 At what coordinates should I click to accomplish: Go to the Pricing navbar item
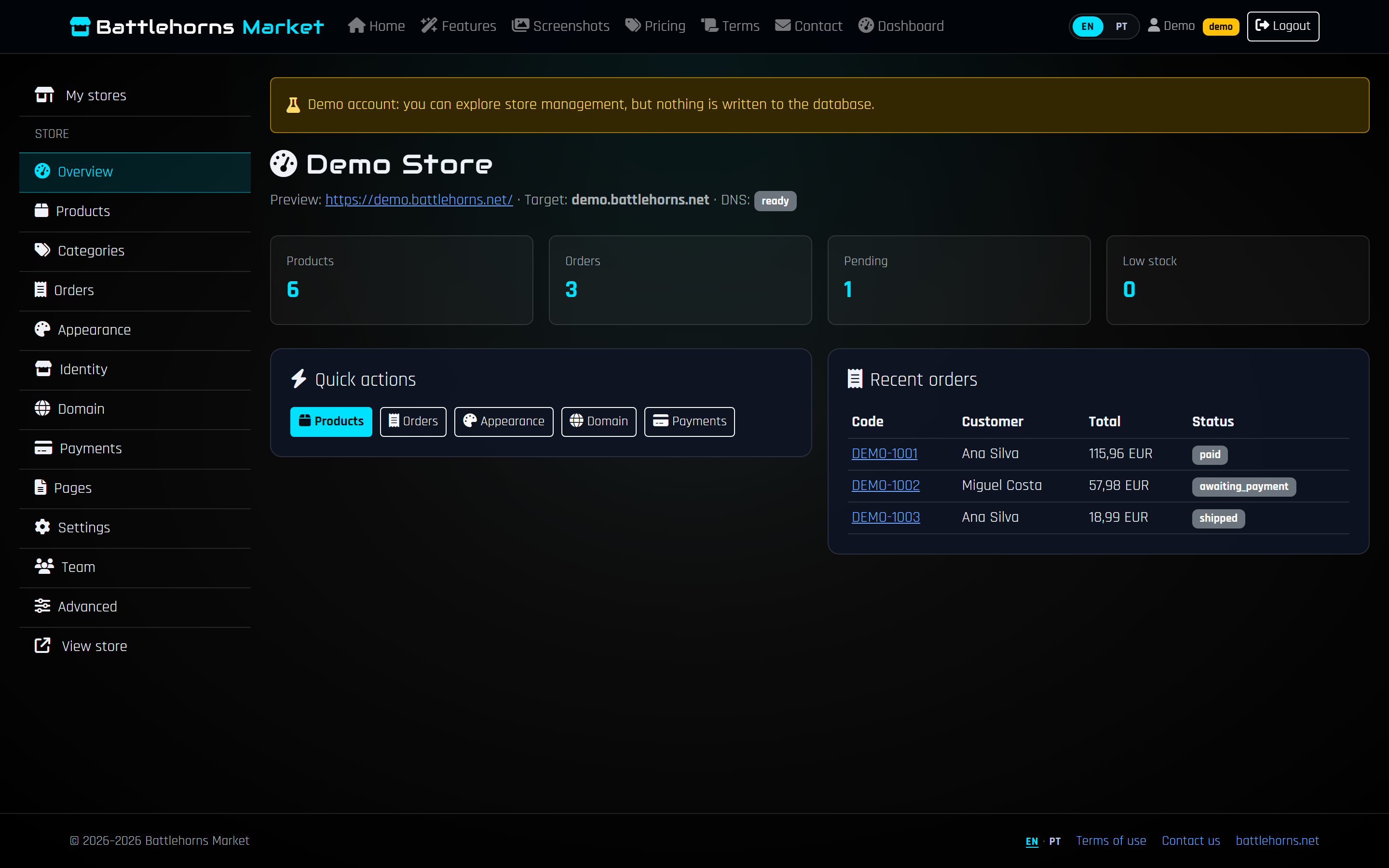coord(655,26)
